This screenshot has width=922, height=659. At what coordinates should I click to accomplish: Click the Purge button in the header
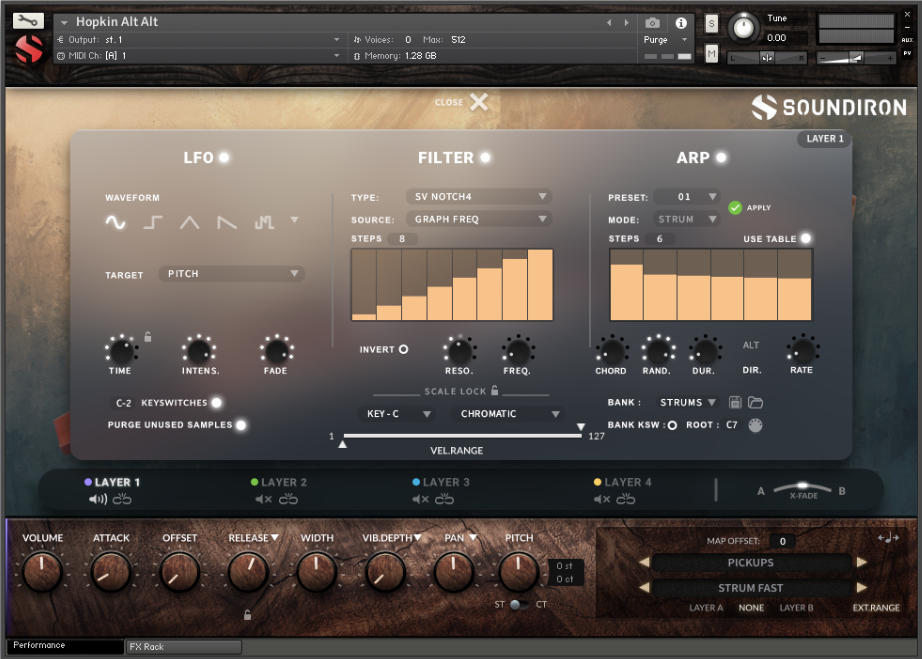pyautogui.click(x=657, y=40)
